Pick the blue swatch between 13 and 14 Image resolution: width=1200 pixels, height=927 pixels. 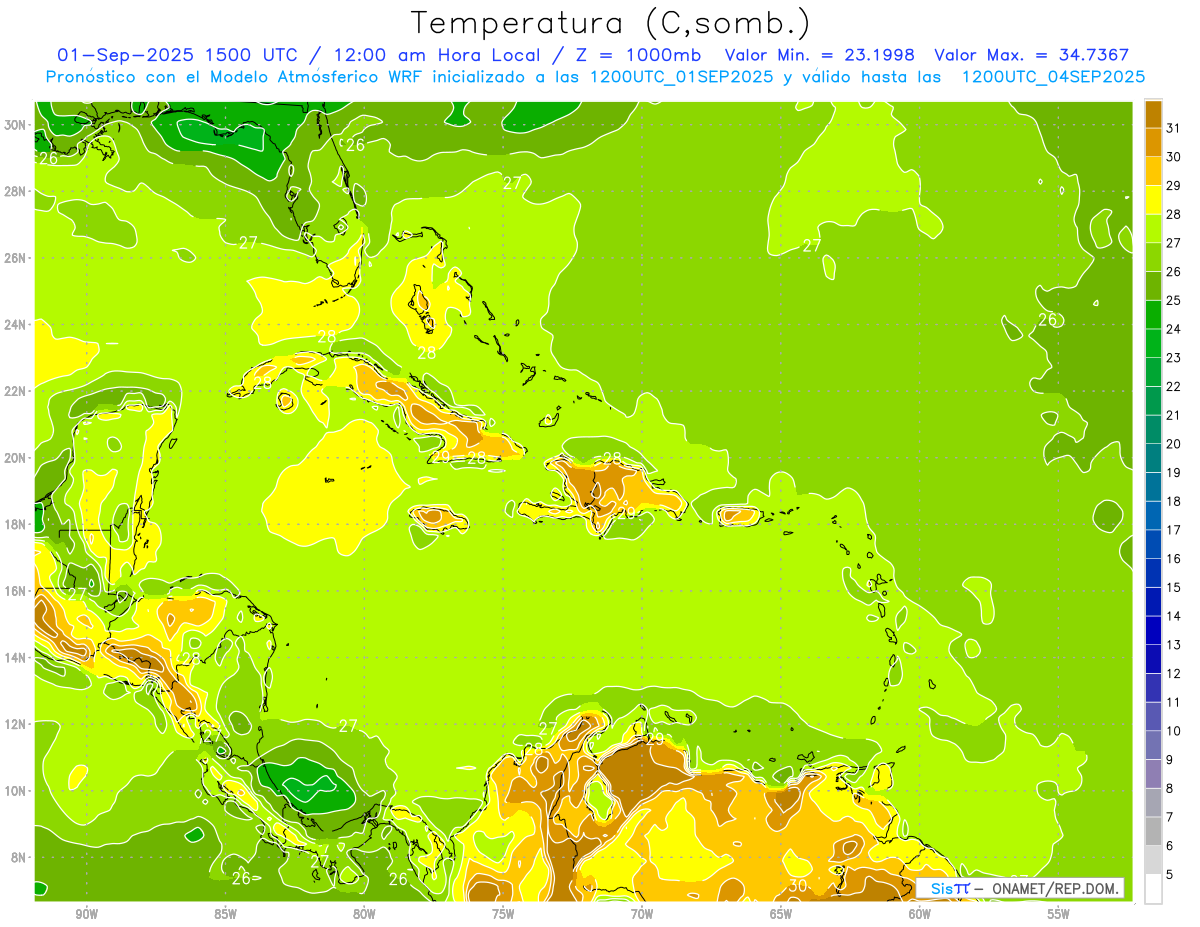pos(1153,630)
